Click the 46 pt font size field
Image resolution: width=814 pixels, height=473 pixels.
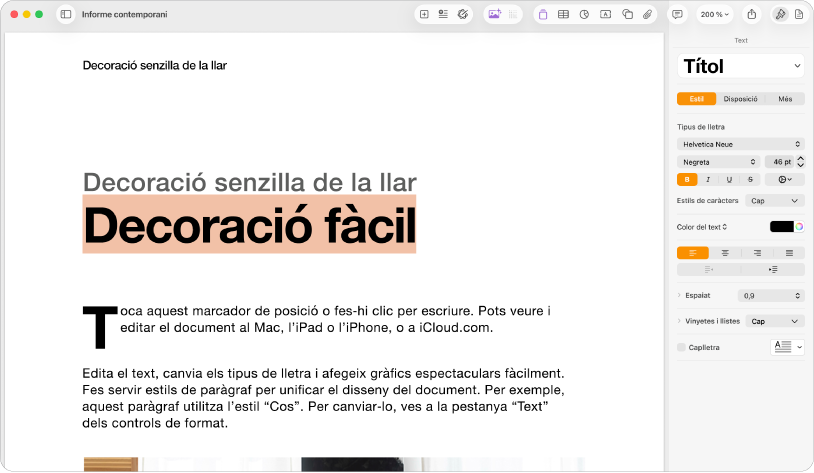pos(779,162)
